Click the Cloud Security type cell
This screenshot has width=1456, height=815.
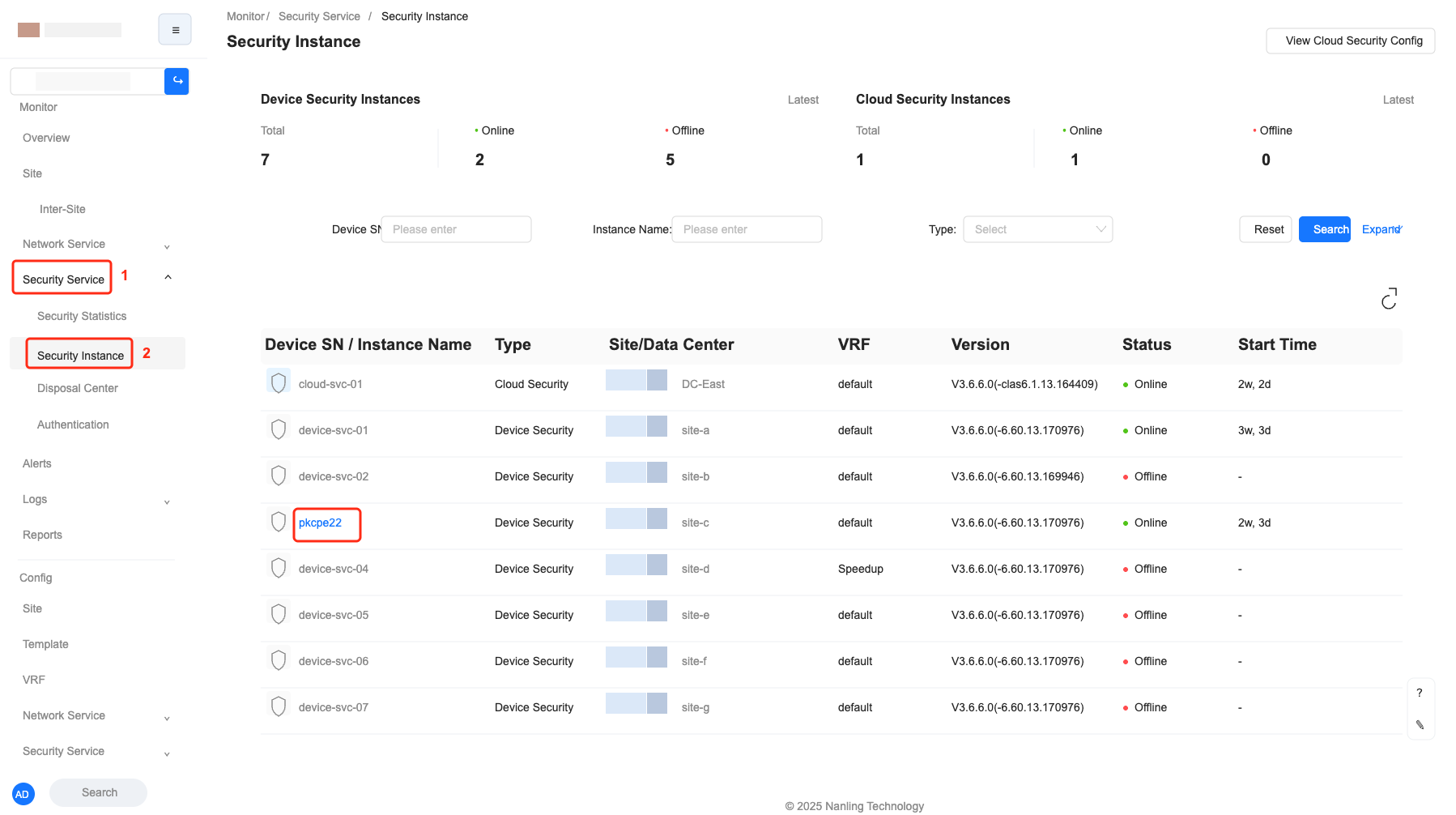[x=531, y=384]
